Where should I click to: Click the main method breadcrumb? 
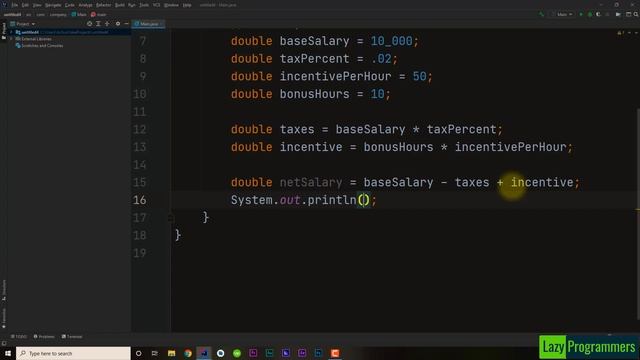click(x=99, y=14)
